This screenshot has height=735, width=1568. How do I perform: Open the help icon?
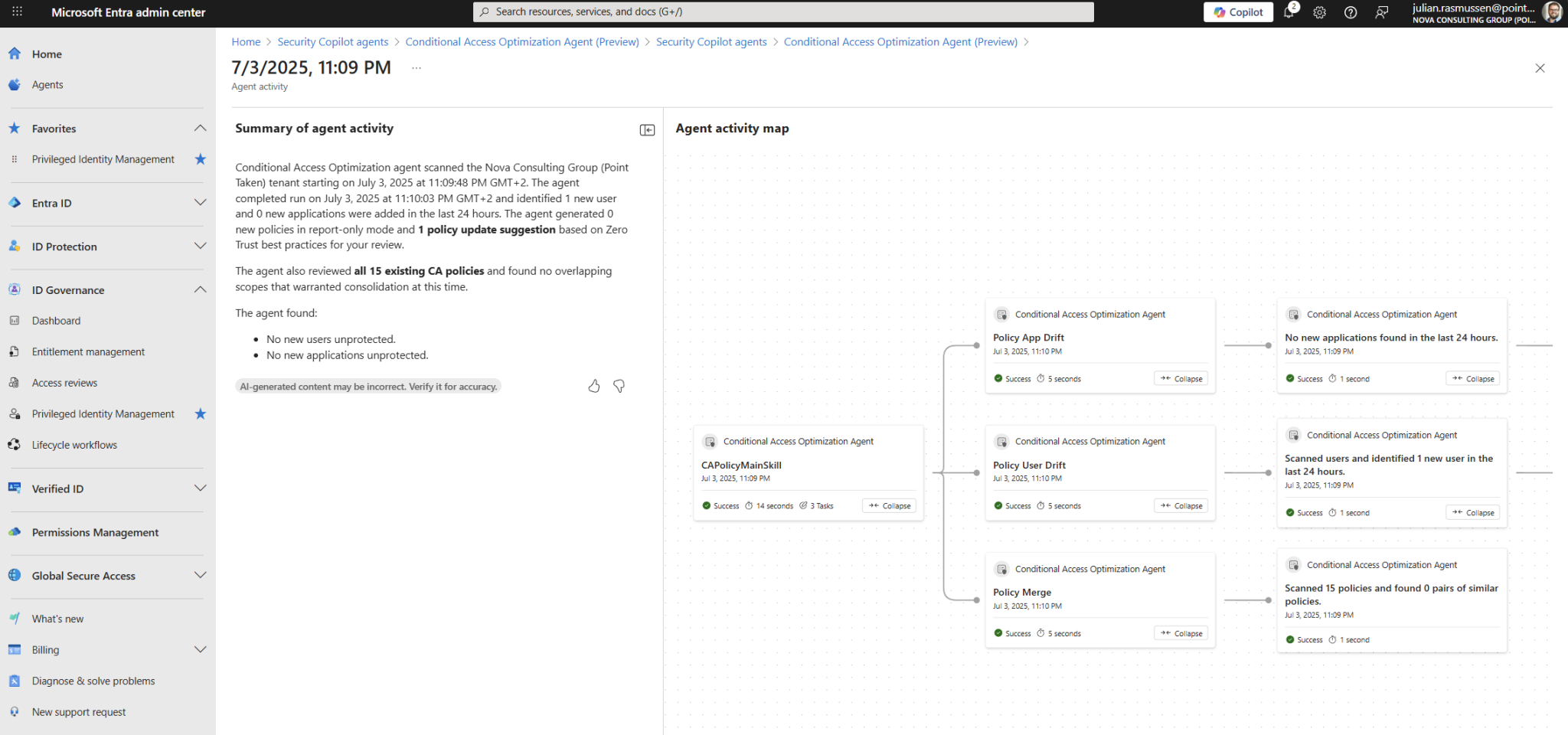pos(1350,12)
